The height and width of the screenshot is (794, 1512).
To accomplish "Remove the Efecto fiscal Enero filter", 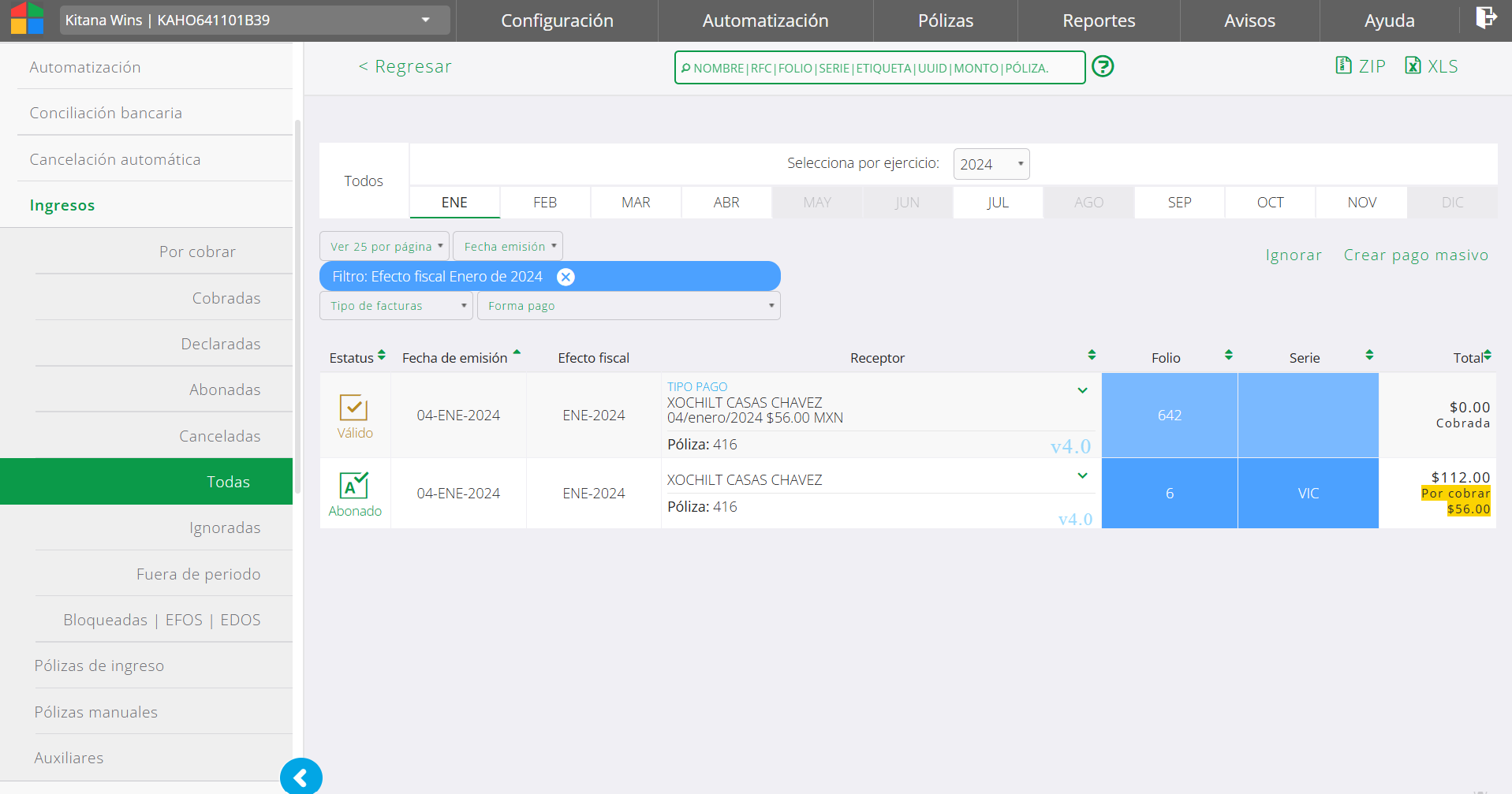I will click(x=566, y=277).
